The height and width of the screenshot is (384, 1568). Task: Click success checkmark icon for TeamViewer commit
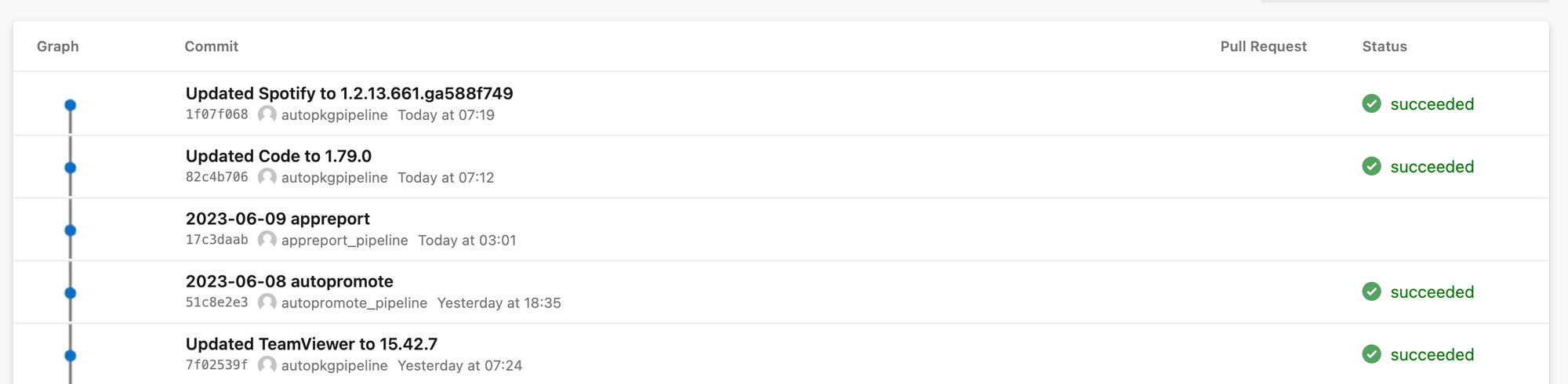[1371, 354]
